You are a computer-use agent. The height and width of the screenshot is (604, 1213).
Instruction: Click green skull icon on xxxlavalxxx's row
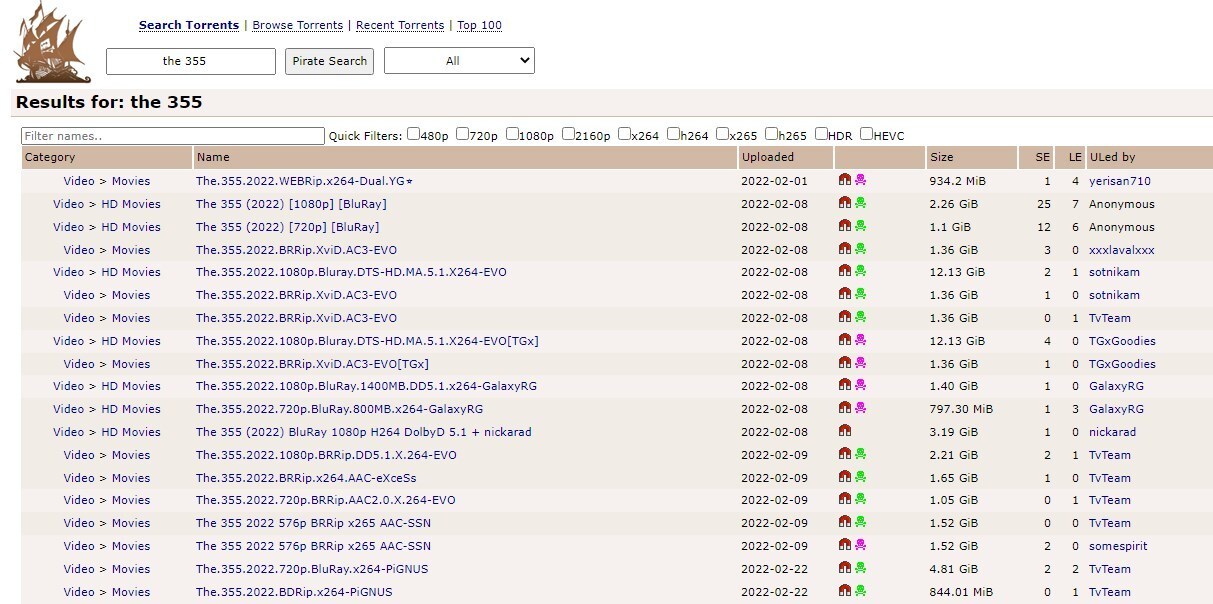(860, 249)
